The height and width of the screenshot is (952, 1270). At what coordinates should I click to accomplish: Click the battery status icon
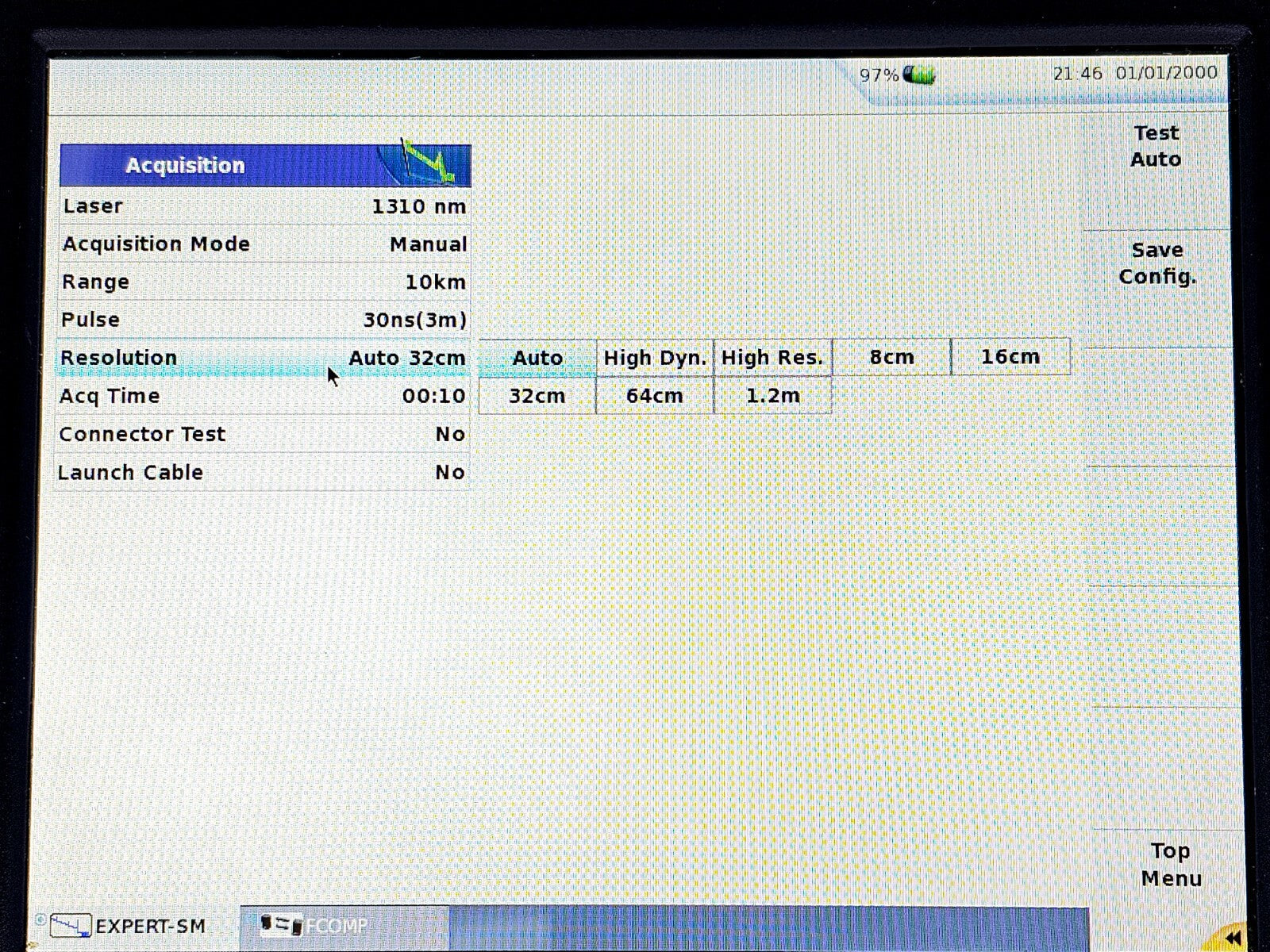(x=921, y=75)
